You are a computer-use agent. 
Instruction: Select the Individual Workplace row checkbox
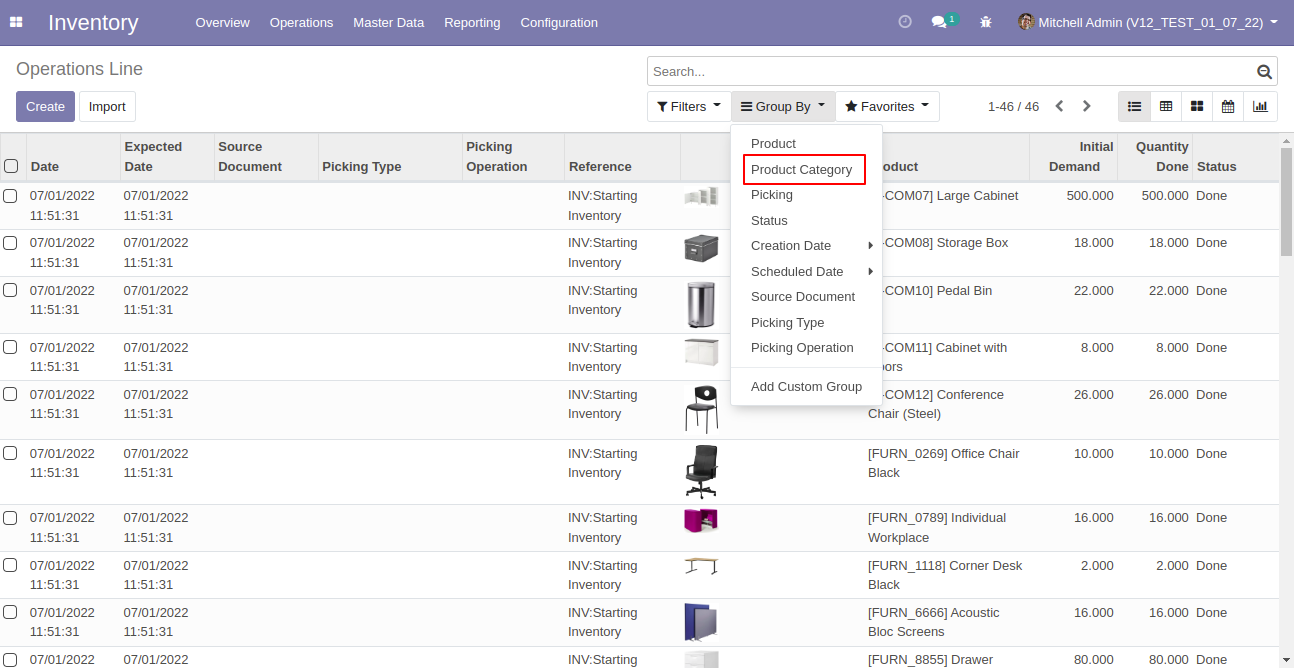coord(10,518)
